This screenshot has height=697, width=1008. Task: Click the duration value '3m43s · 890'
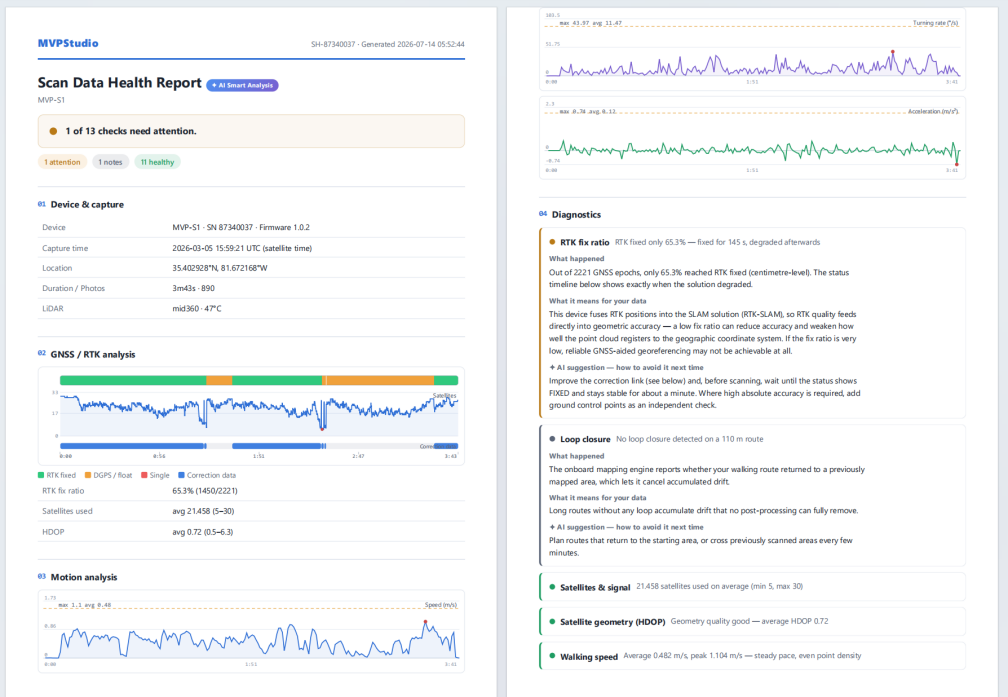click(x=193, y=288)
